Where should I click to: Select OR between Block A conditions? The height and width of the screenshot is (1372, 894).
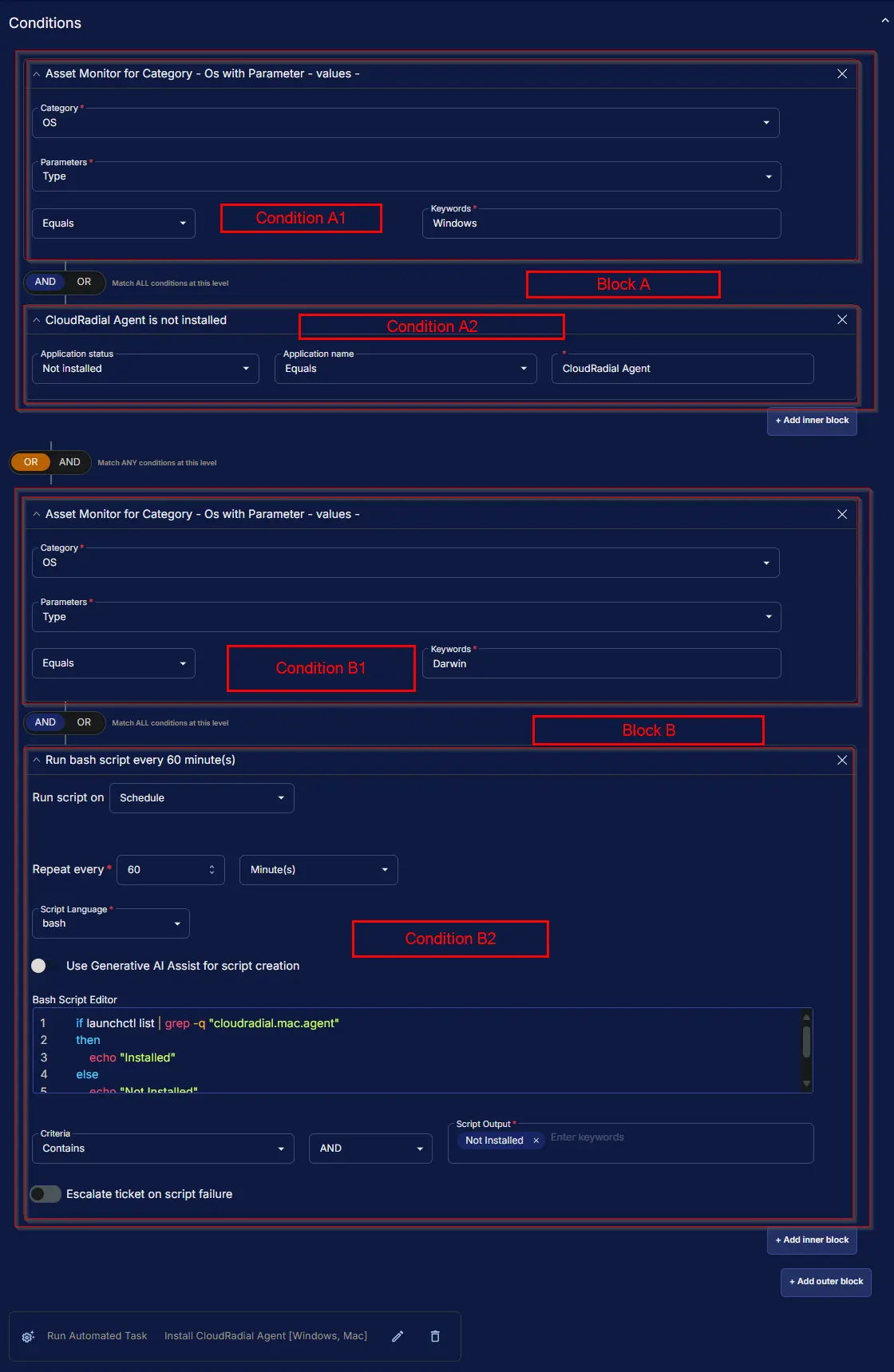(x=84, y=282)
